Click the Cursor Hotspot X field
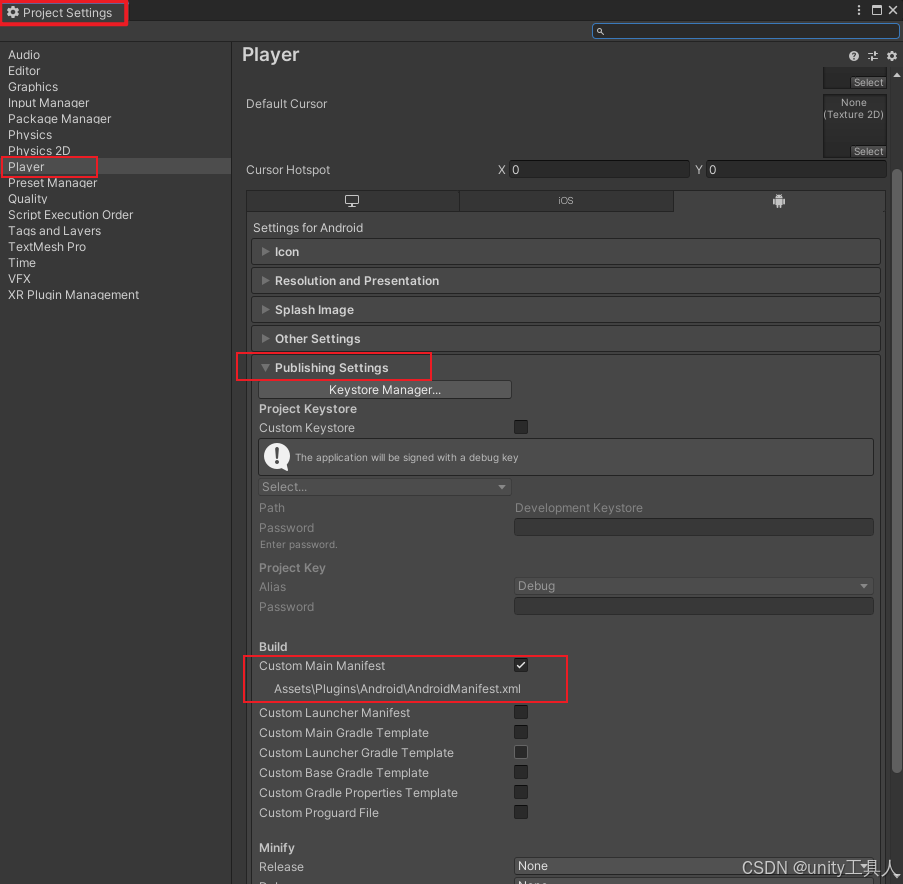 pos(599,170)
